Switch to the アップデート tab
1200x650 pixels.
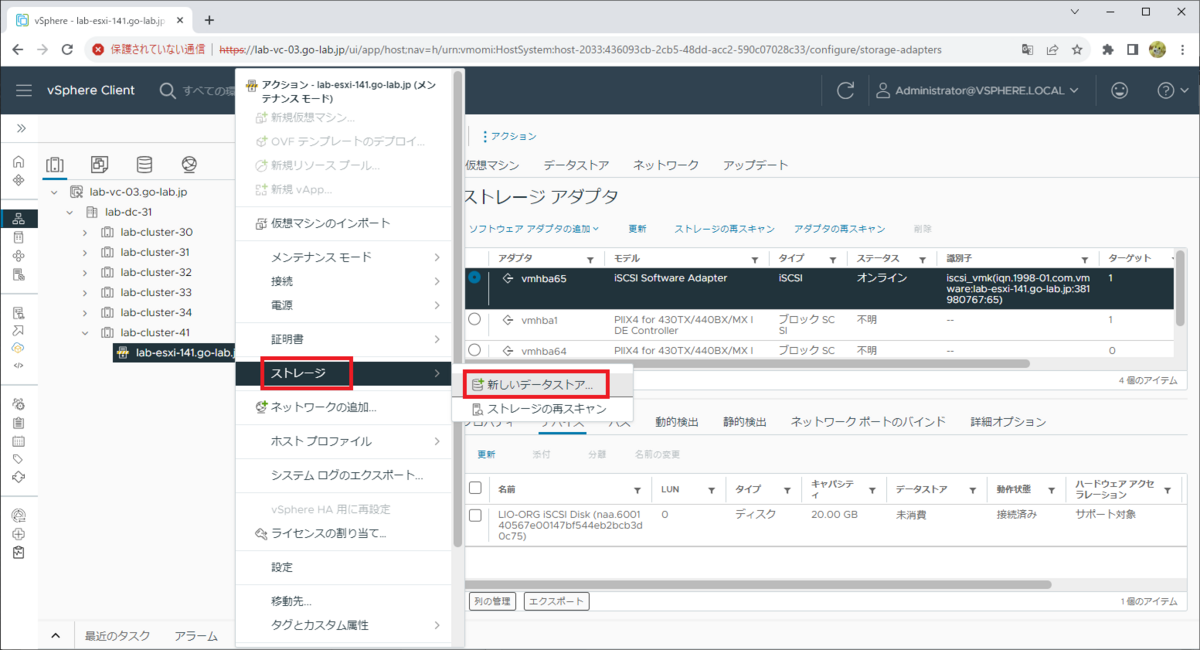pyautogui.click(x=756, y=165)
